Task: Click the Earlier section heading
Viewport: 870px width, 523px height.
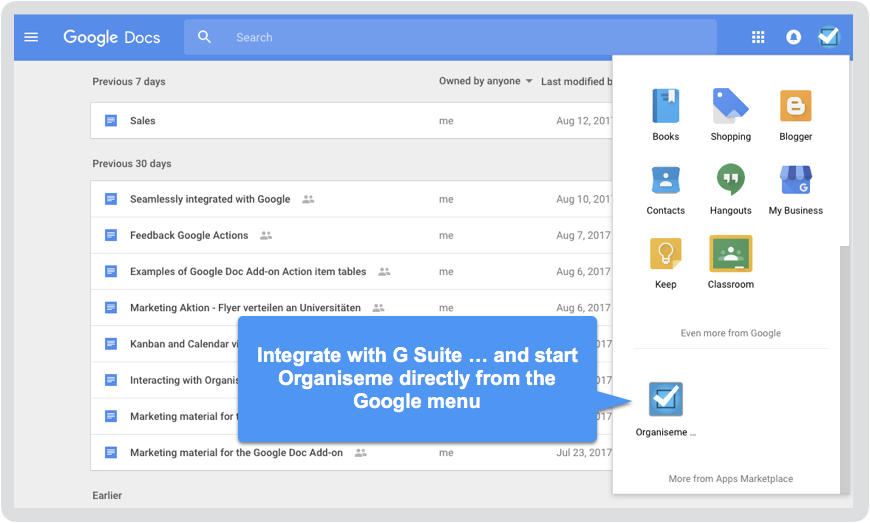Action: pos(107,495)
